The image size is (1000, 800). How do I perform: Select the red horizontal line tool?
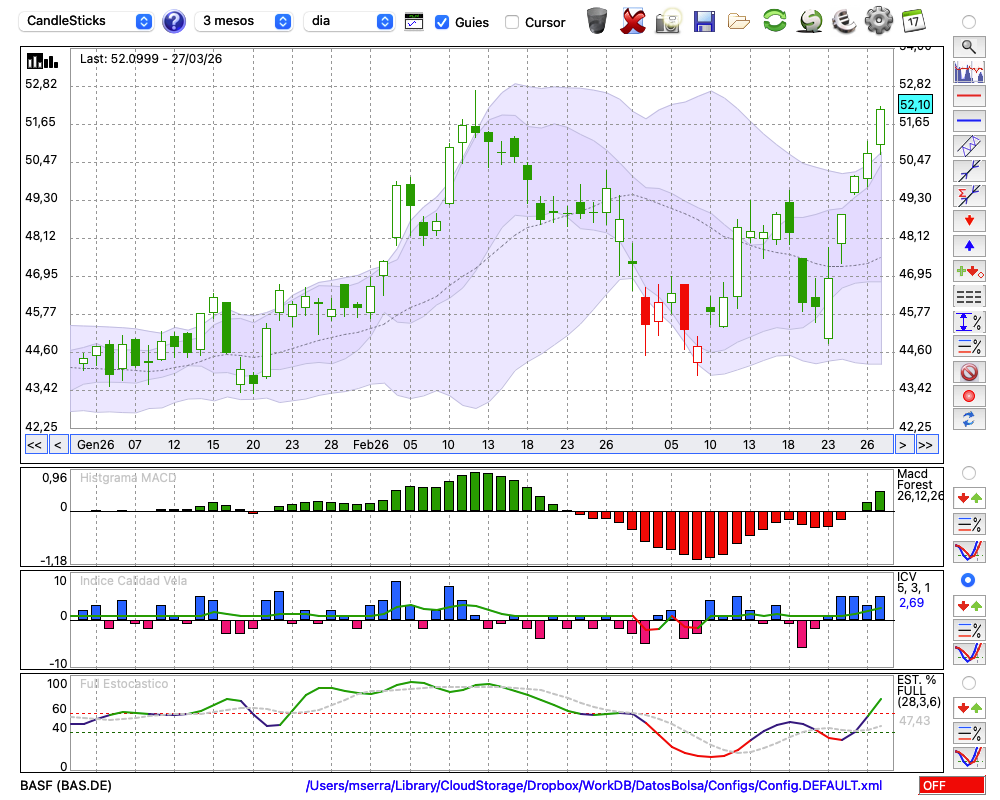[968, 97]
